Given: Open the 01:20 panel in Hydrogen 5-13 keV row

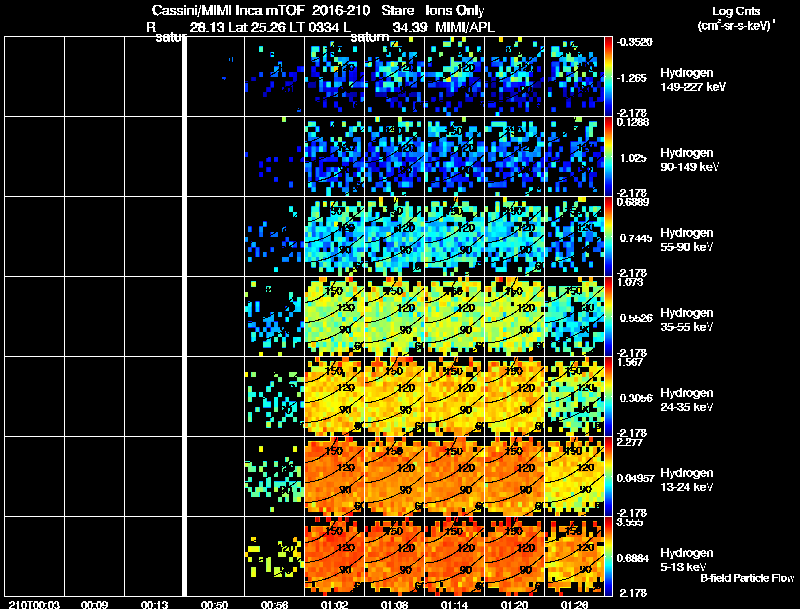Looking at the screenshot, I should click(x=515, y=557).
